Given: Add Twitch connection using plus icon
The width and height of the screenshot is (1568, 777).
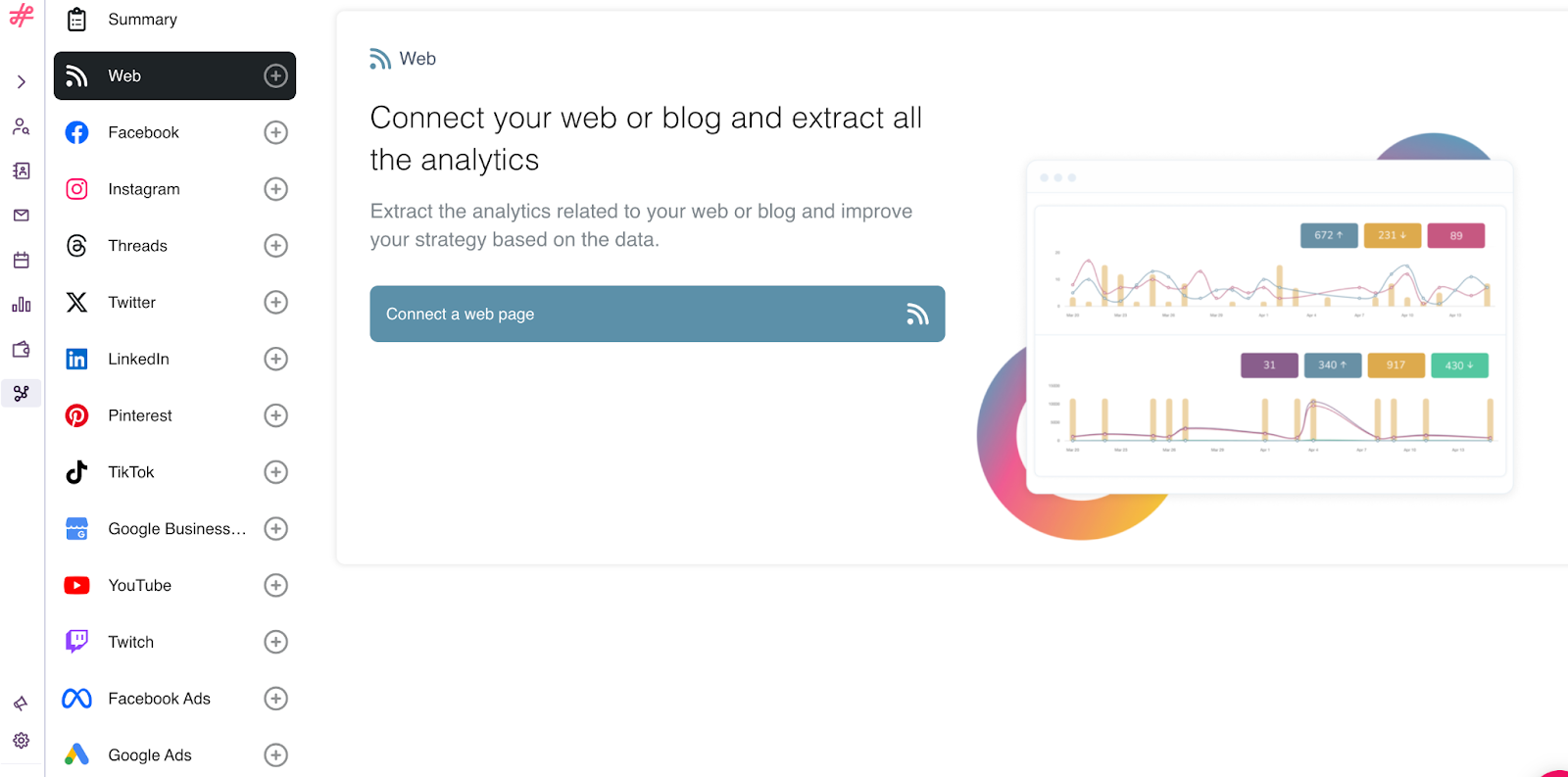Looking at the screenshot, I should pyautogui.click(x=276, y=642).
